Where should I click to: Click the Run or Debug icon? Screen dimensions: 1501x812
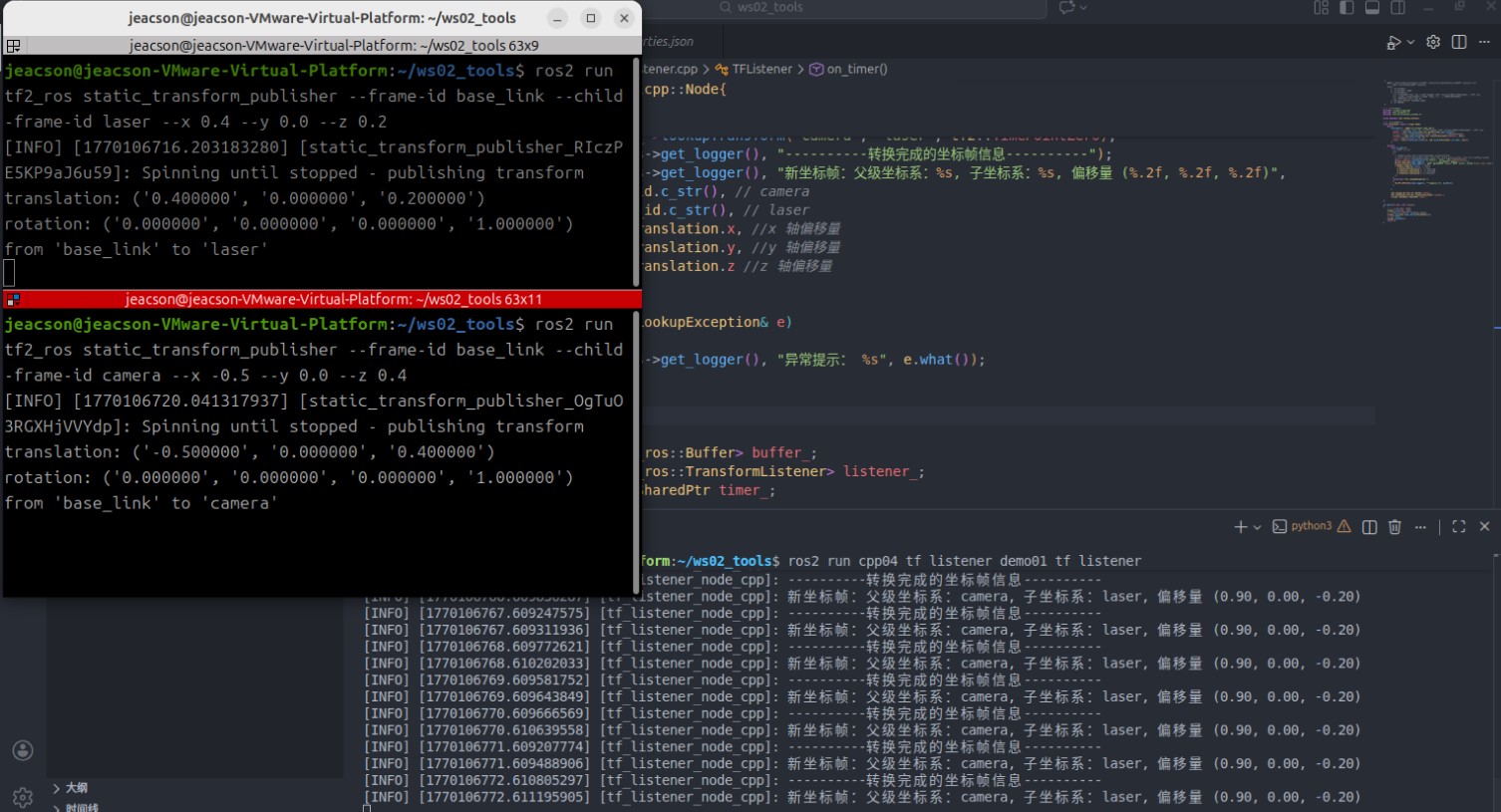coord(1393,42)
